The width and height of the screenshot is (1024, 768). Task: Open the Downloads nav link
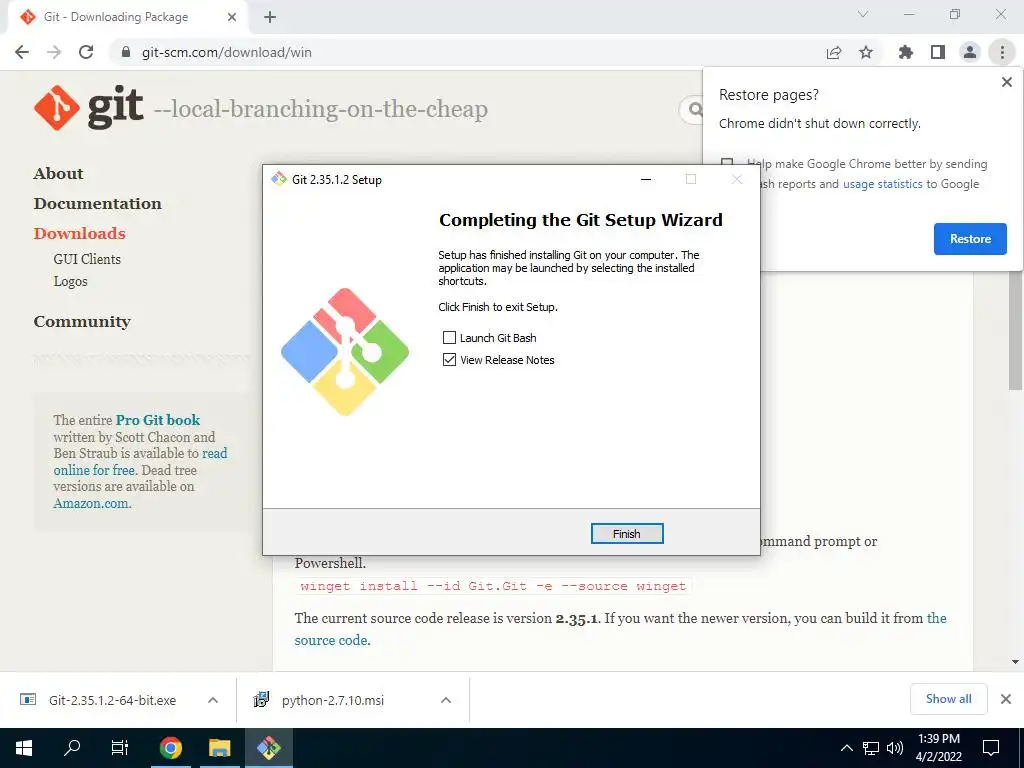click(x=80, y=234)
